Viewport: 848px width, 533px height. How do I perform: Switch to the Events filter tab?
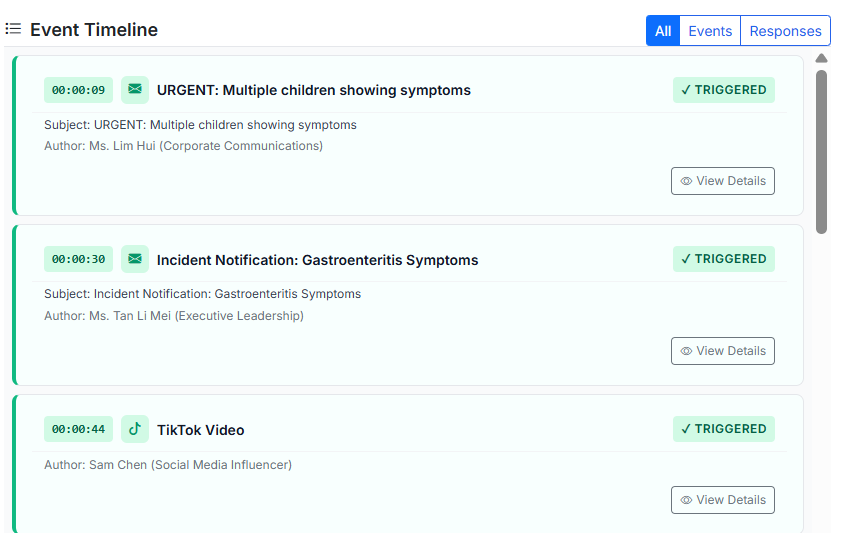[710, 31]
